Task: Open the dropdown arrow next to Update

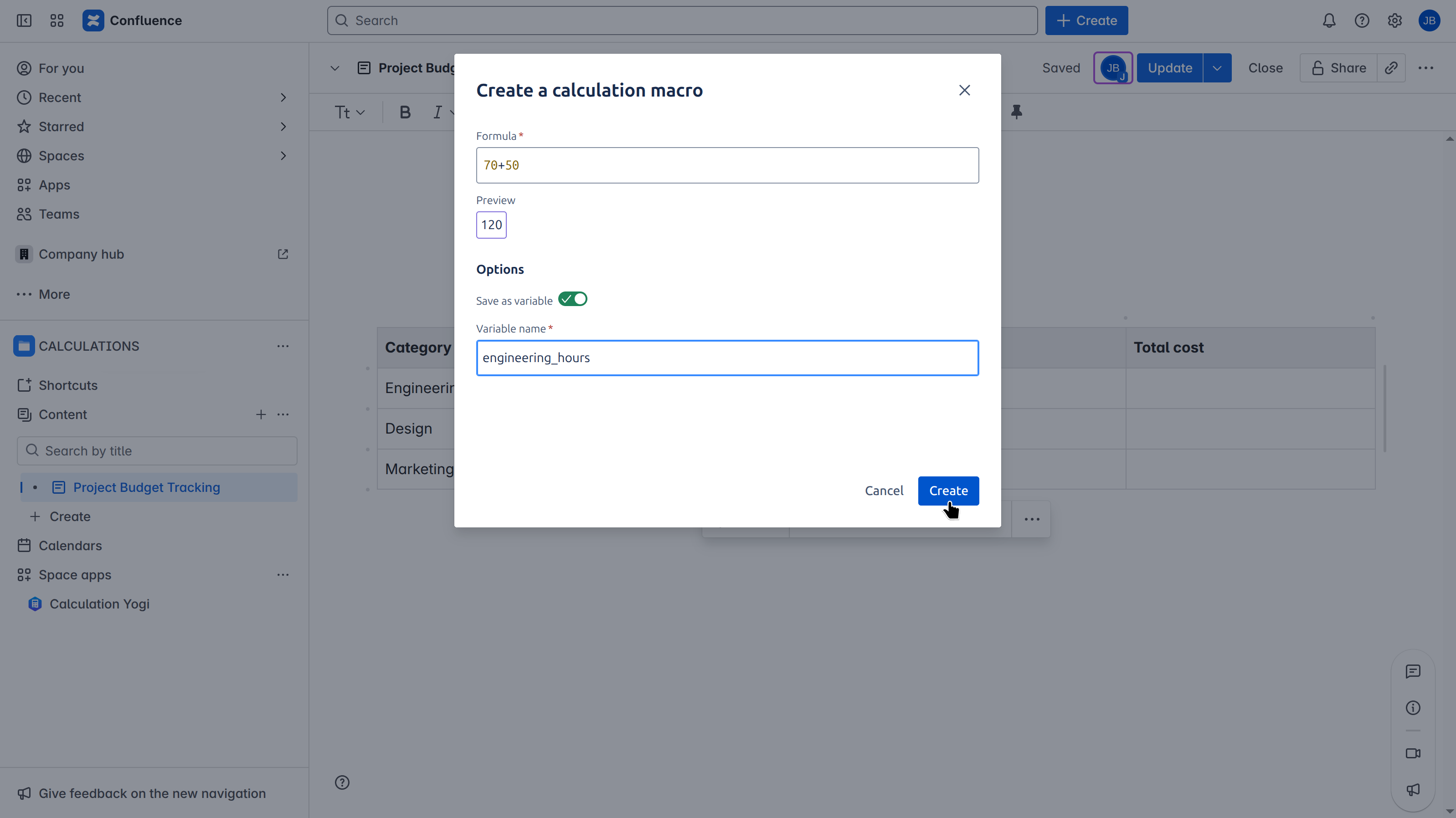Action: pos(1217,68)
